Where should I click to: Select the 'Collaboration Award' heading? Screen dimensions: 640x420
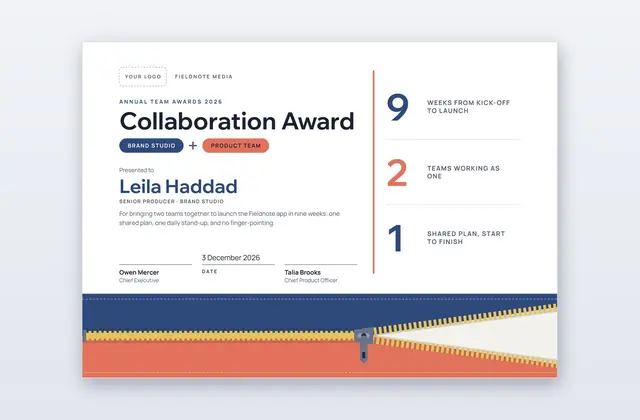click(x=237, y=121)
